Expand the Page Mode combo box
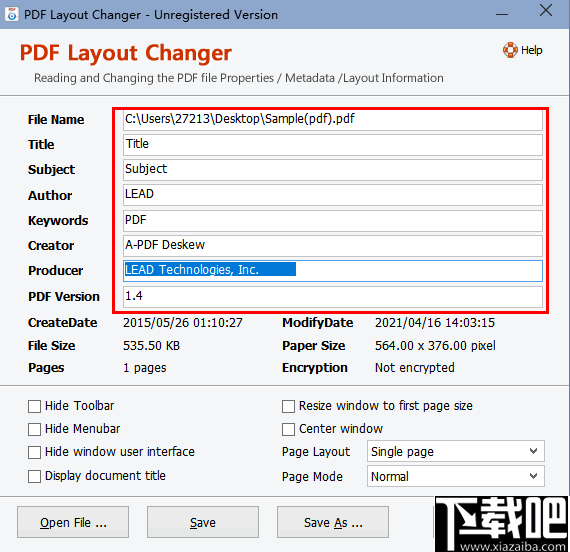Viewport: 570px width, 552px height. click(455, 476)
